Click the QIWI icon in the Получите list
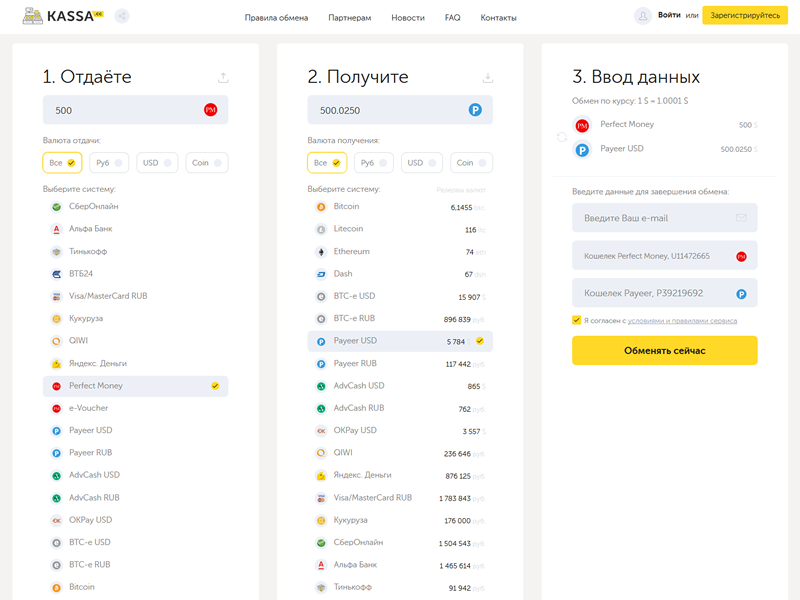 pos(321,453)
